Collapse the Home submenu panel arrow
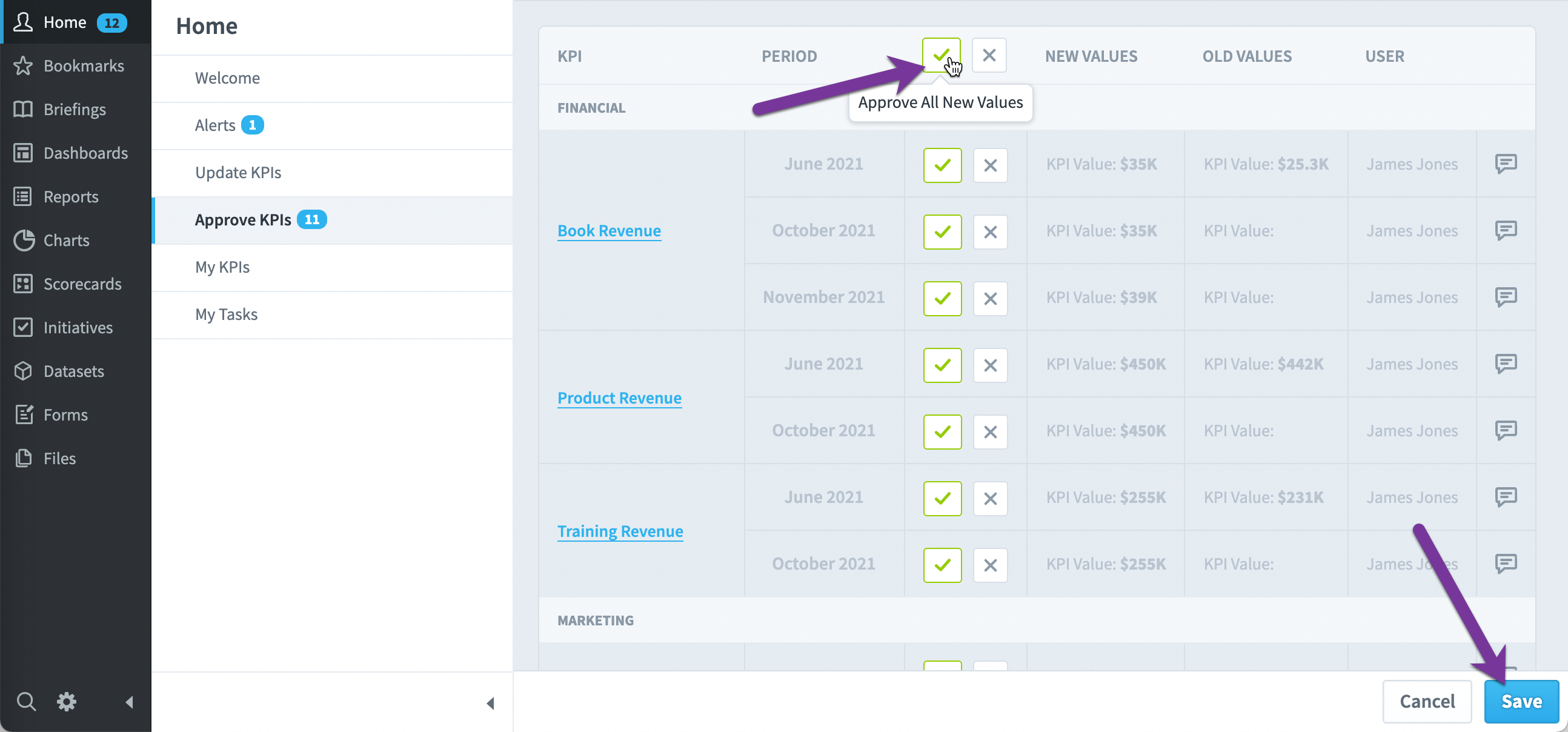This screenshot has height=732, width=1568. point(490,704)
